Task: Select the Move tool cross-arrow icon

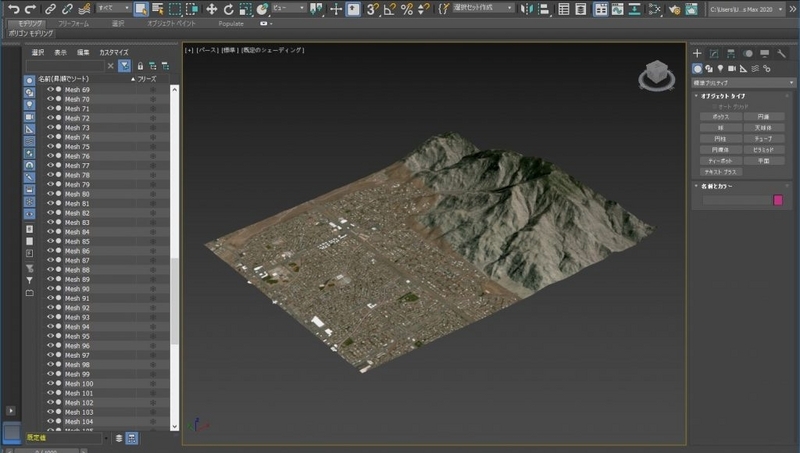Action: (x=212, y=9)
